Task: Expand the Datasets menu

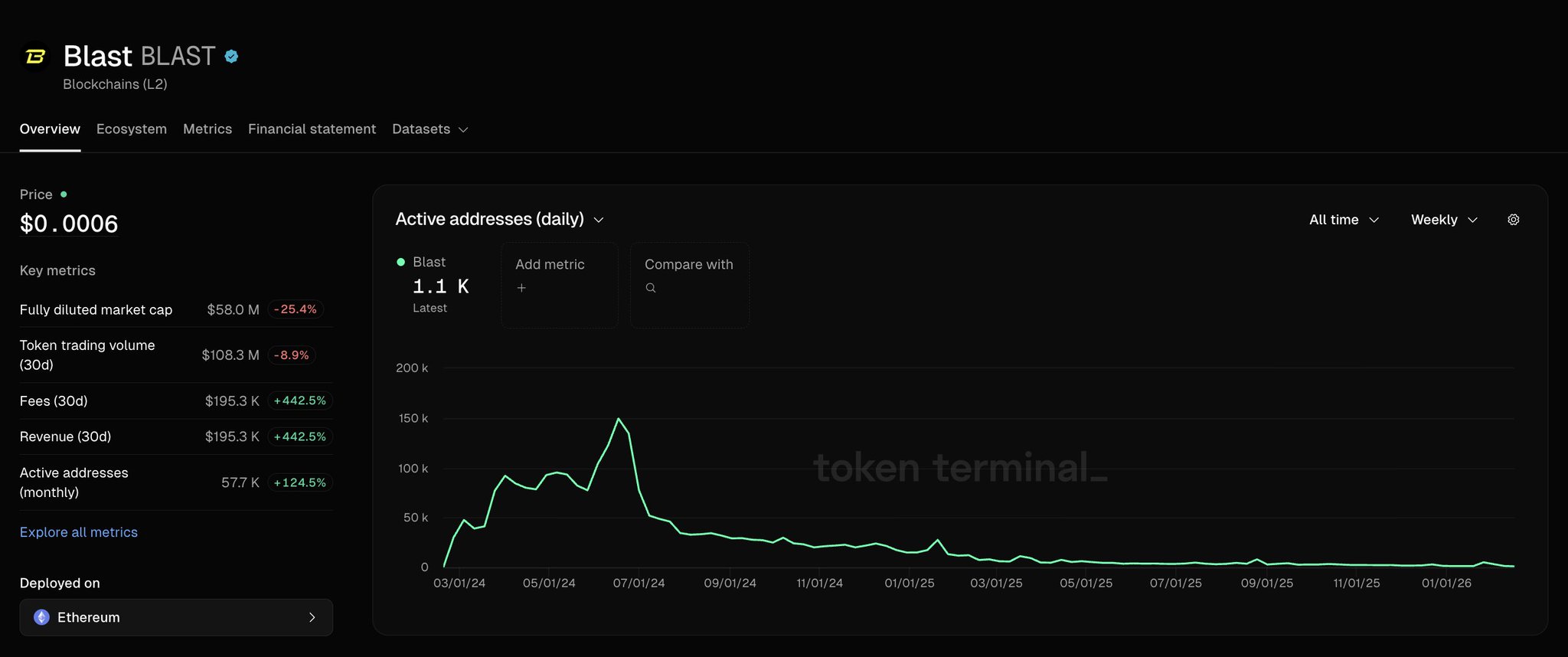Action: point(430,129)
